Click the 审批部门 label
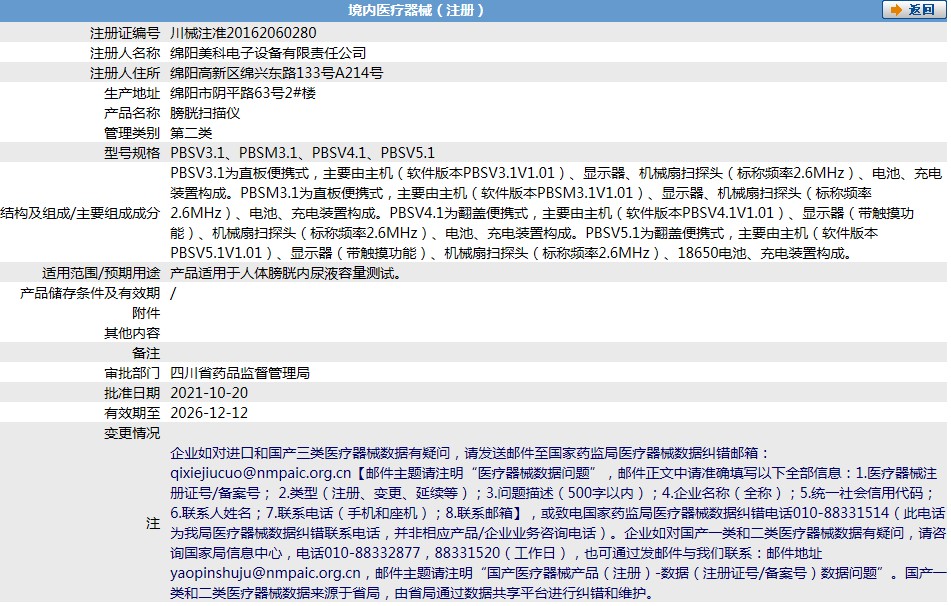This screenshot has height=606, width=951. coord(132,373)
